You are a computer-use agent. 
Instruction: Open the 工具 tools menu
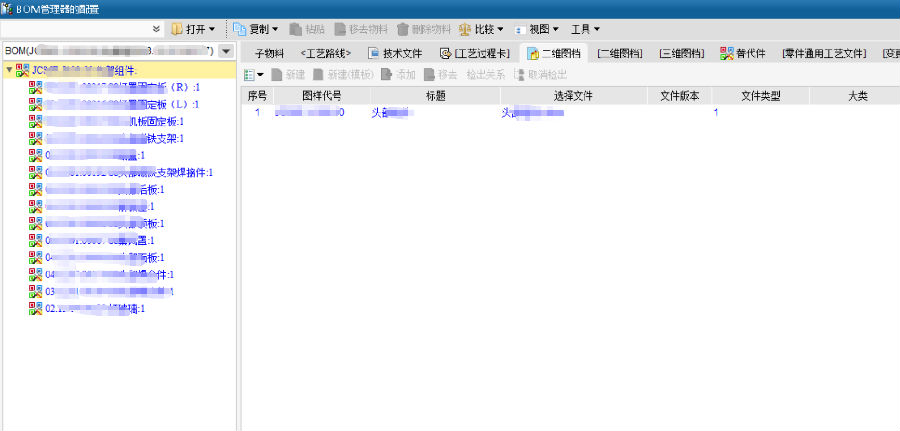[x=585, y=29]
